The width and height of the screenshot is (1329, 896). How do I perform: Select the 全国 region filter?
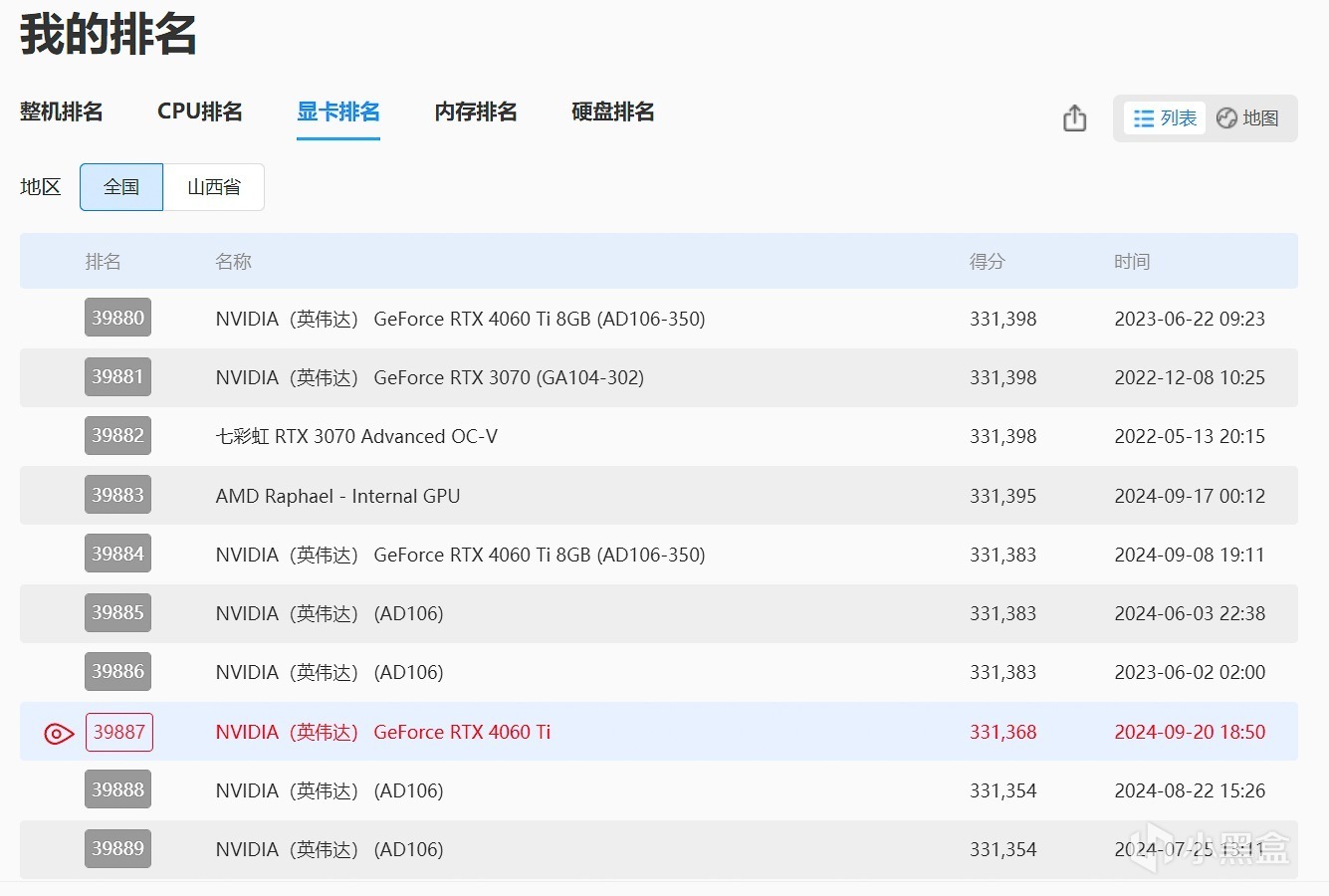121,187
